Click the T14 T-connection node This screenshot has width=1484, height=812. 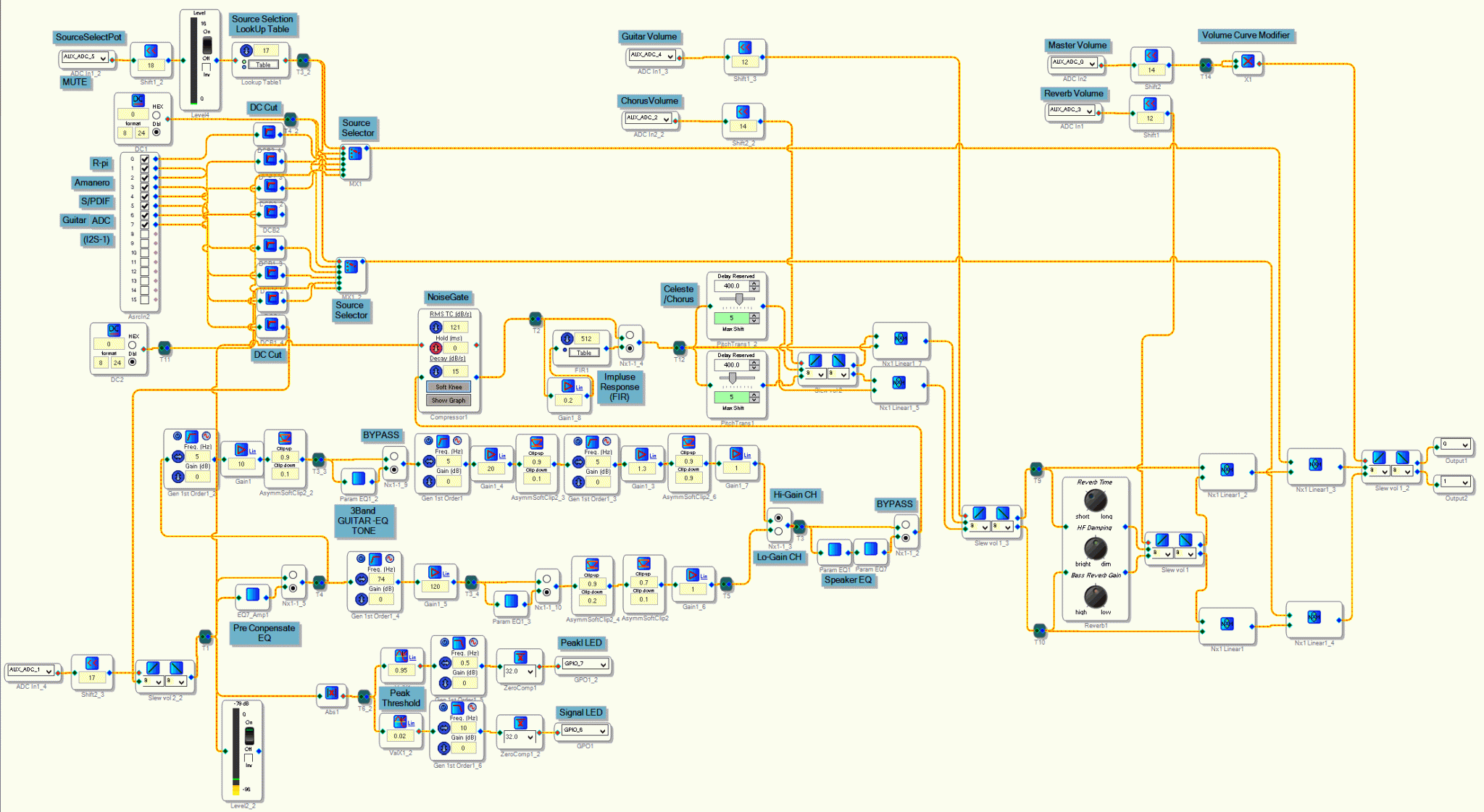(1205, 65)
